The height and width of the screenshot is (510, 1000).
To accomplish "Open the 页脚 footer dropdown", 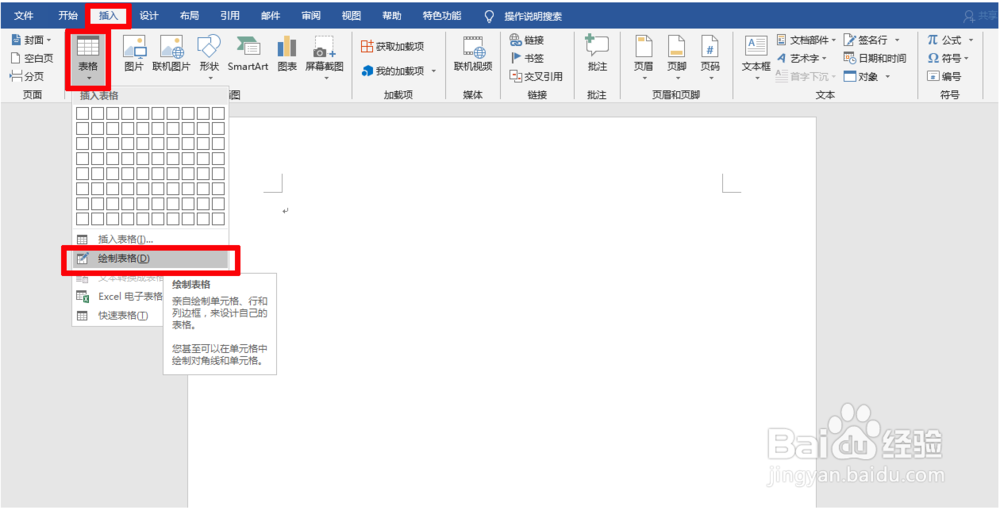I will [677, 57].
